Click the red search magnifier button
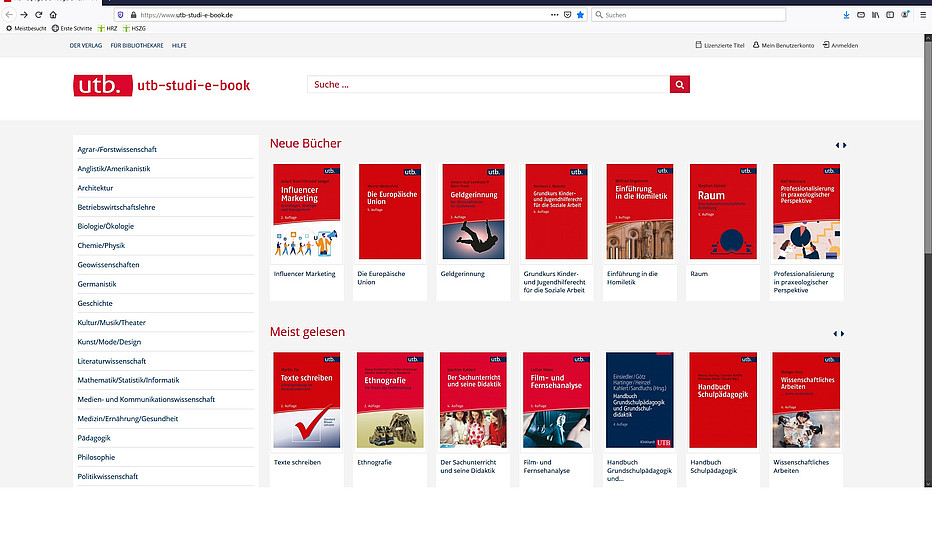The height and width of the screenshot is (548, 932). click(x=679, y=84)
